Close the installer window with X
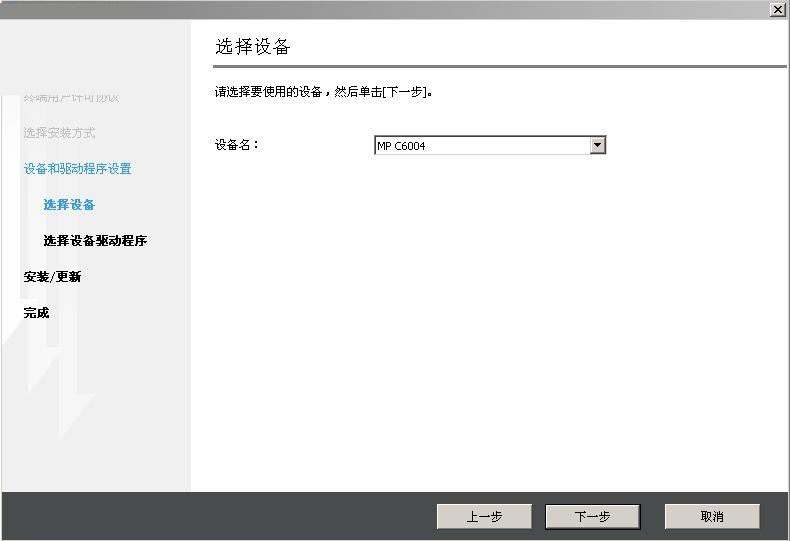 pyautogui.click(x=778, y=10)
